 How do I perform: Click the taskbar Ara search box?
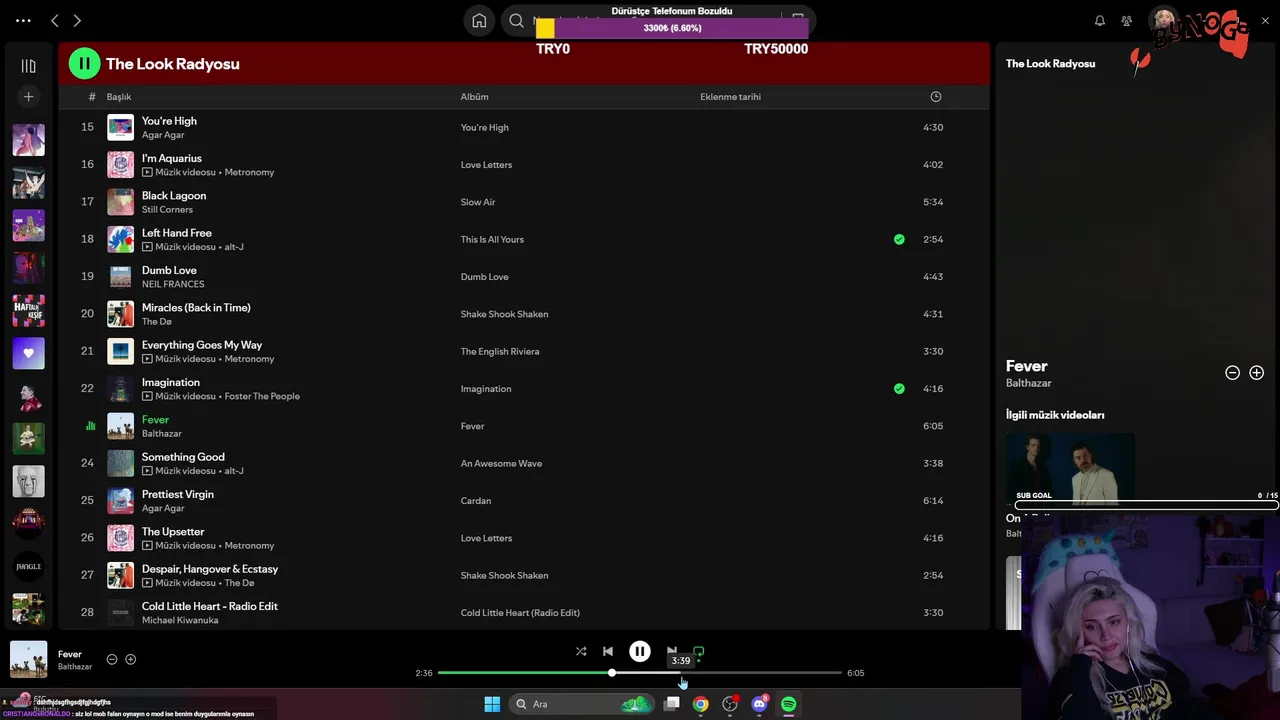(x=580, y=704)
